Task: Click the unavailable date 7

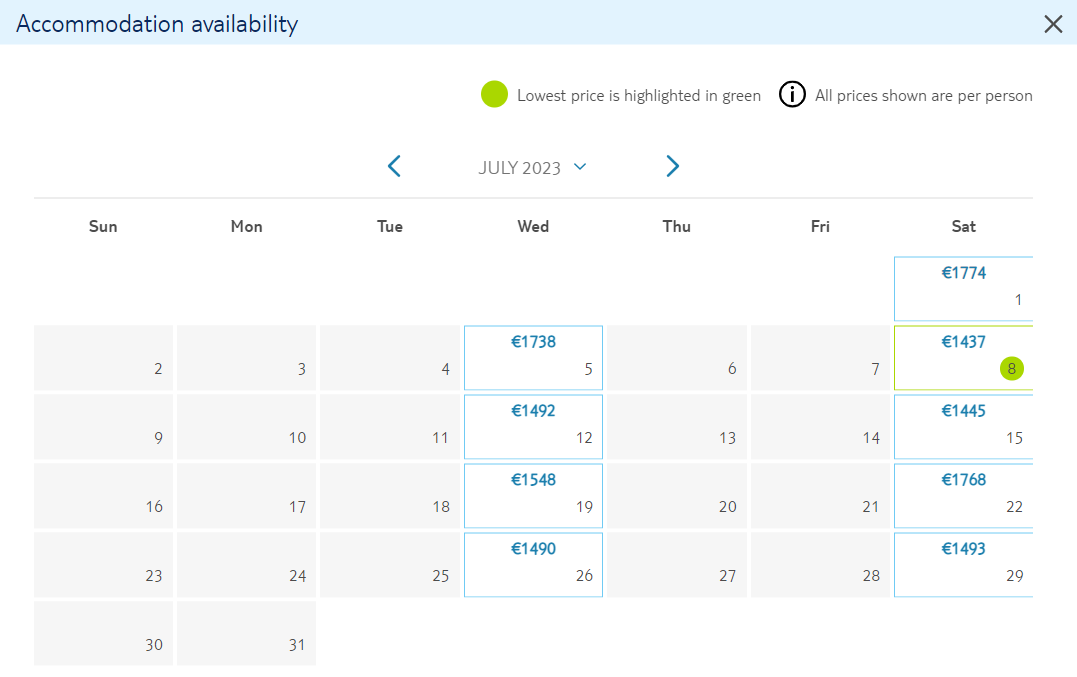Action: pyautogui.click(x=820, y=358)
